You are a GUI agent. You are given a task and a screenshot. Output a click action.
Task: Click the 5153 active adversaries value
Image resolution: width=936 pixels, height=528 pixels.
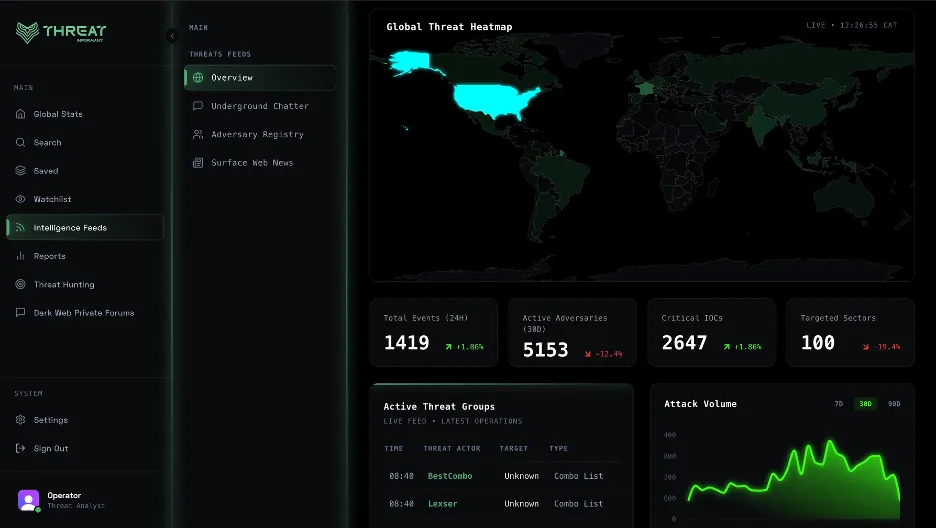point(546,350)
